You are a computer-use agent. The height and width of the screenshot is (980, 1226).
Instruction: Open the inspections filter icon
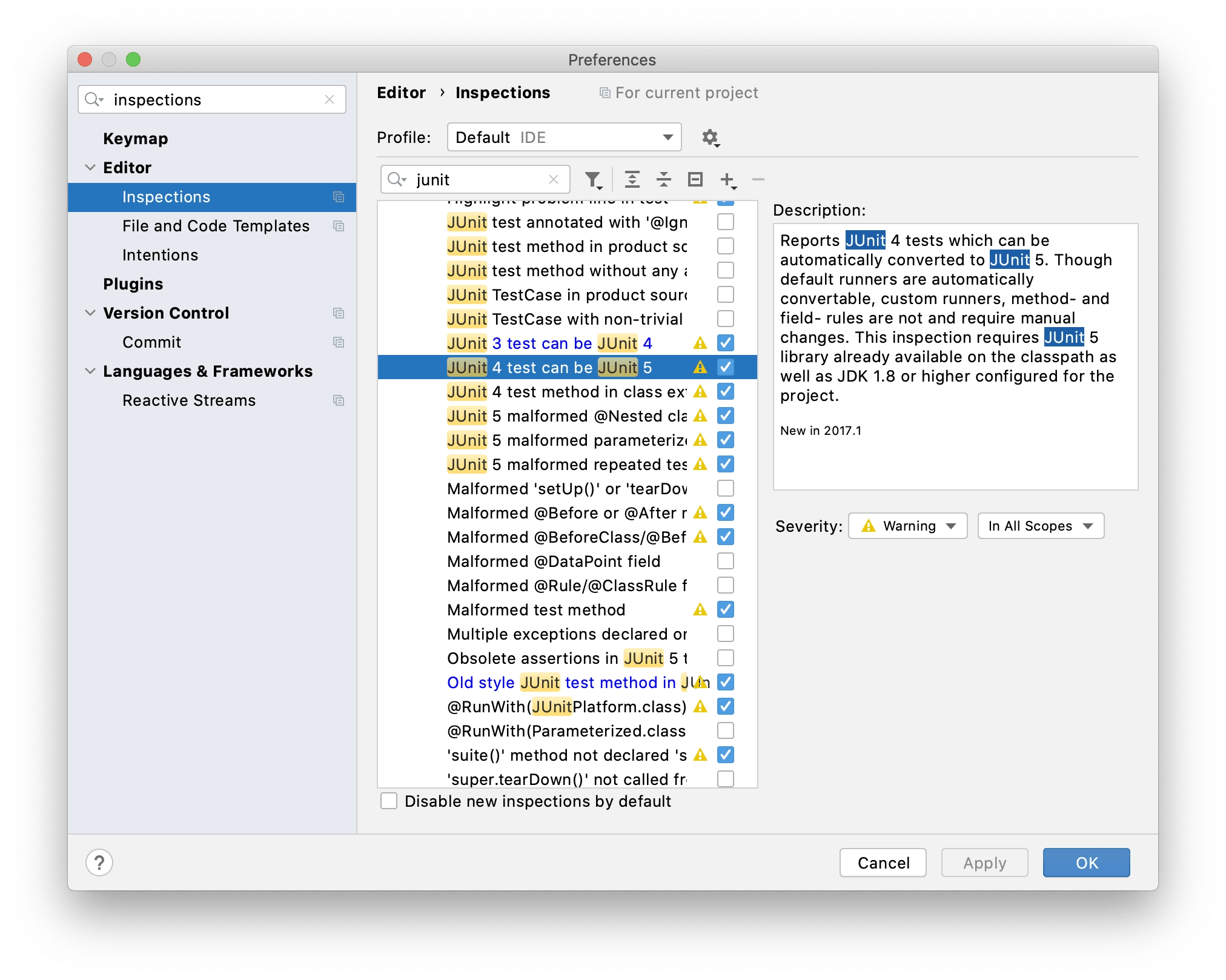point(593,179)
